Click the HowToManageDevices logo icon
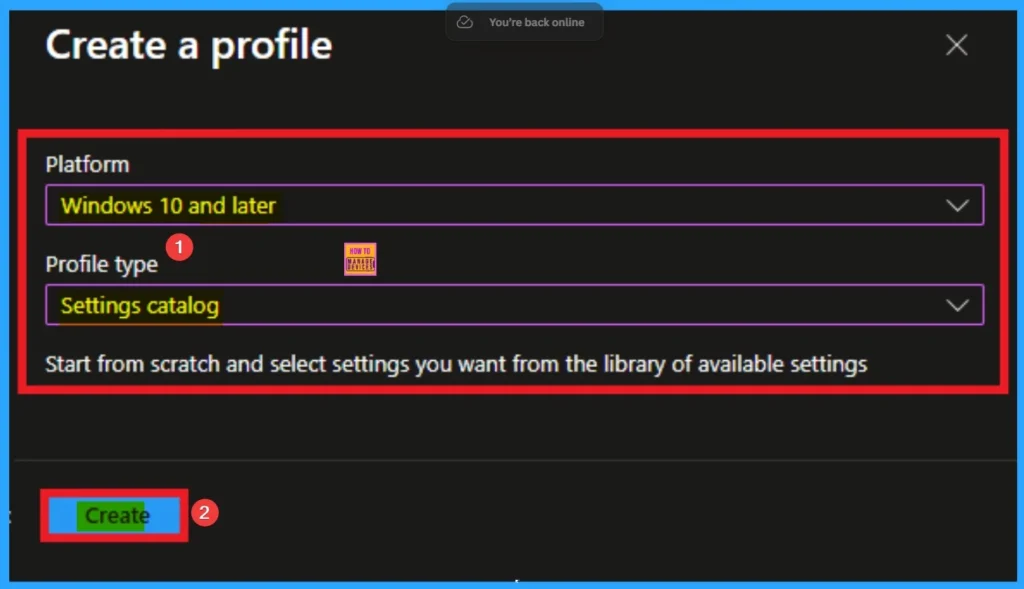 pos(361,258)
